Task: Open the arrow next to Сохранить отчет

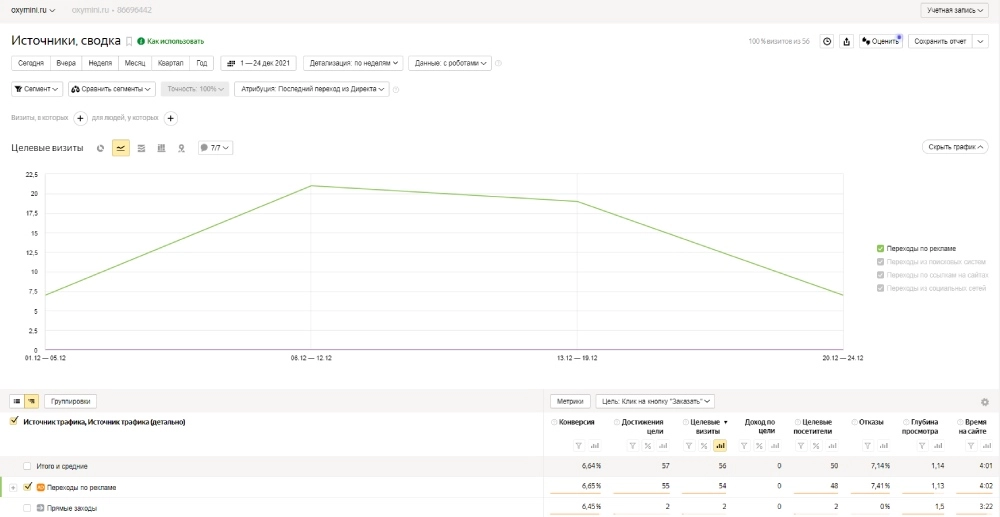Action: click(x=981, y=41)
